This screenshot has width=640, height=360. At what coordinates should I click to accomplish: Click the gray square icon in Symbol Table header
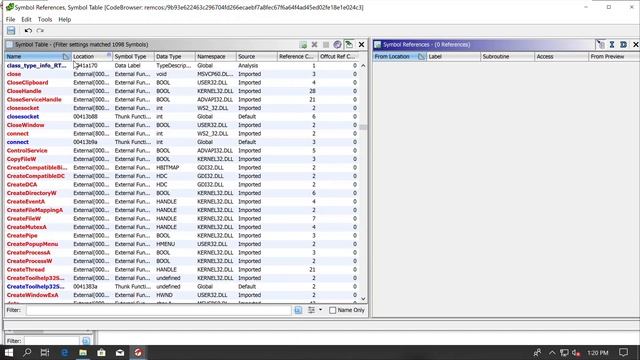coord(326,44)
